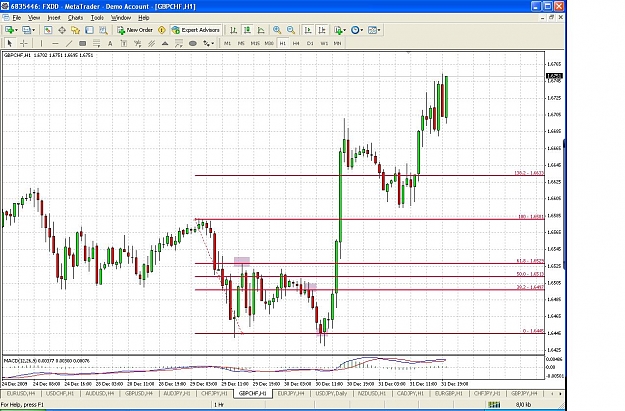Switch chart to Line Chart type
The height and width of the screenshot is (411, 625).
[x=261, y=30]
